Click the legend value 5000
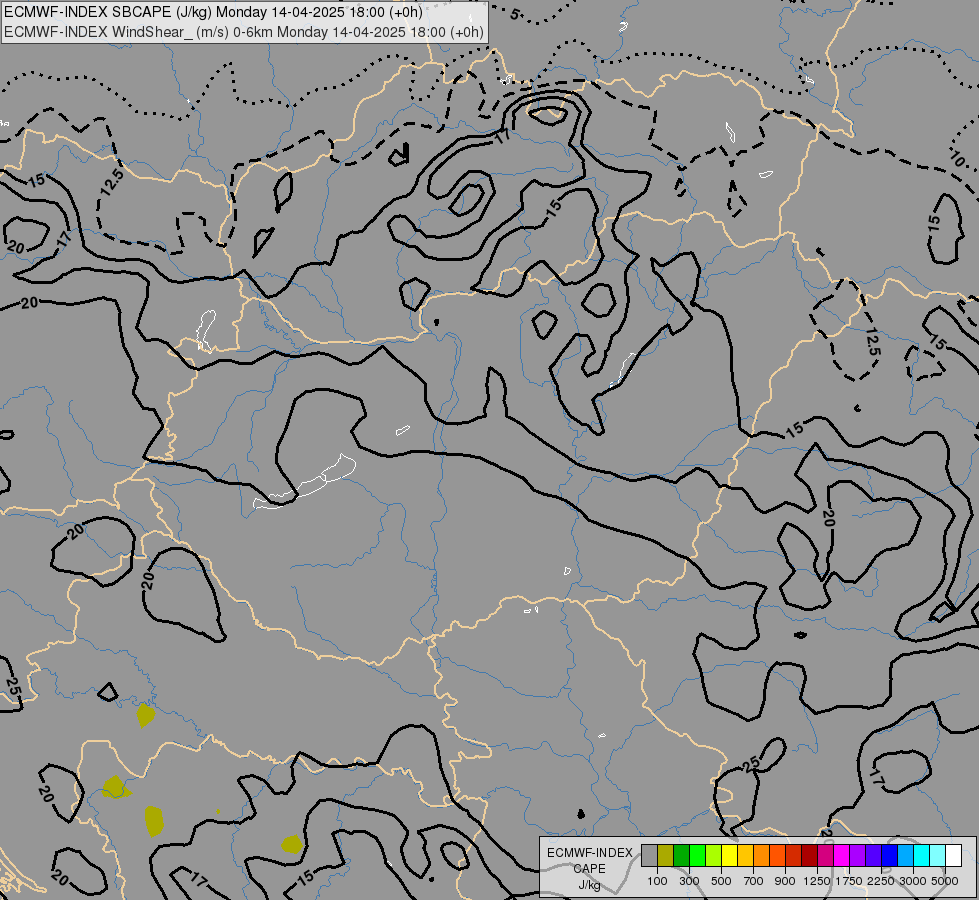The height and width of the screenshot is (900, 979). point(945,881)
